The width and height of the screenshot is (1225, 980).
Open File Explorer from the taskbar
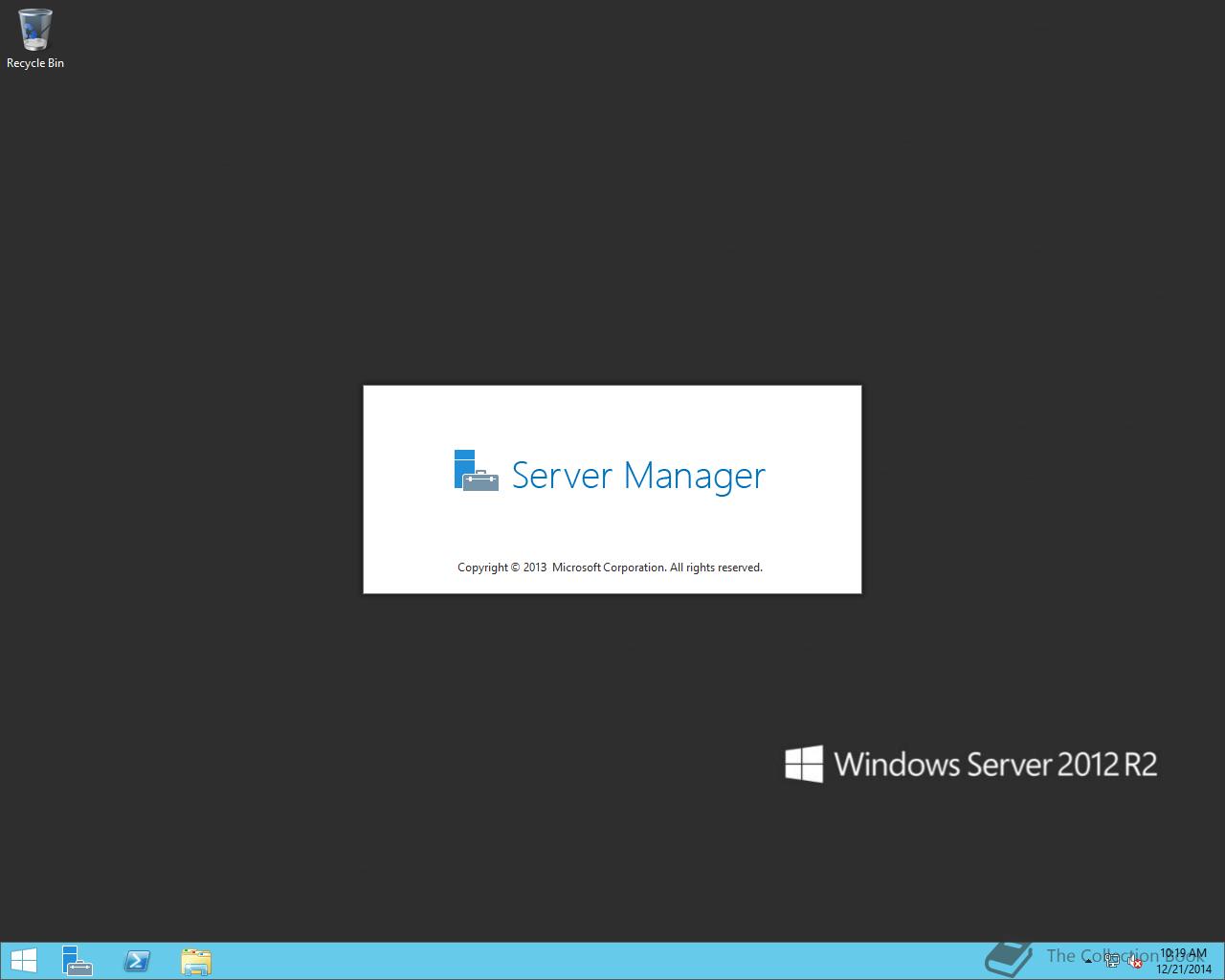(x=196, y=961)
